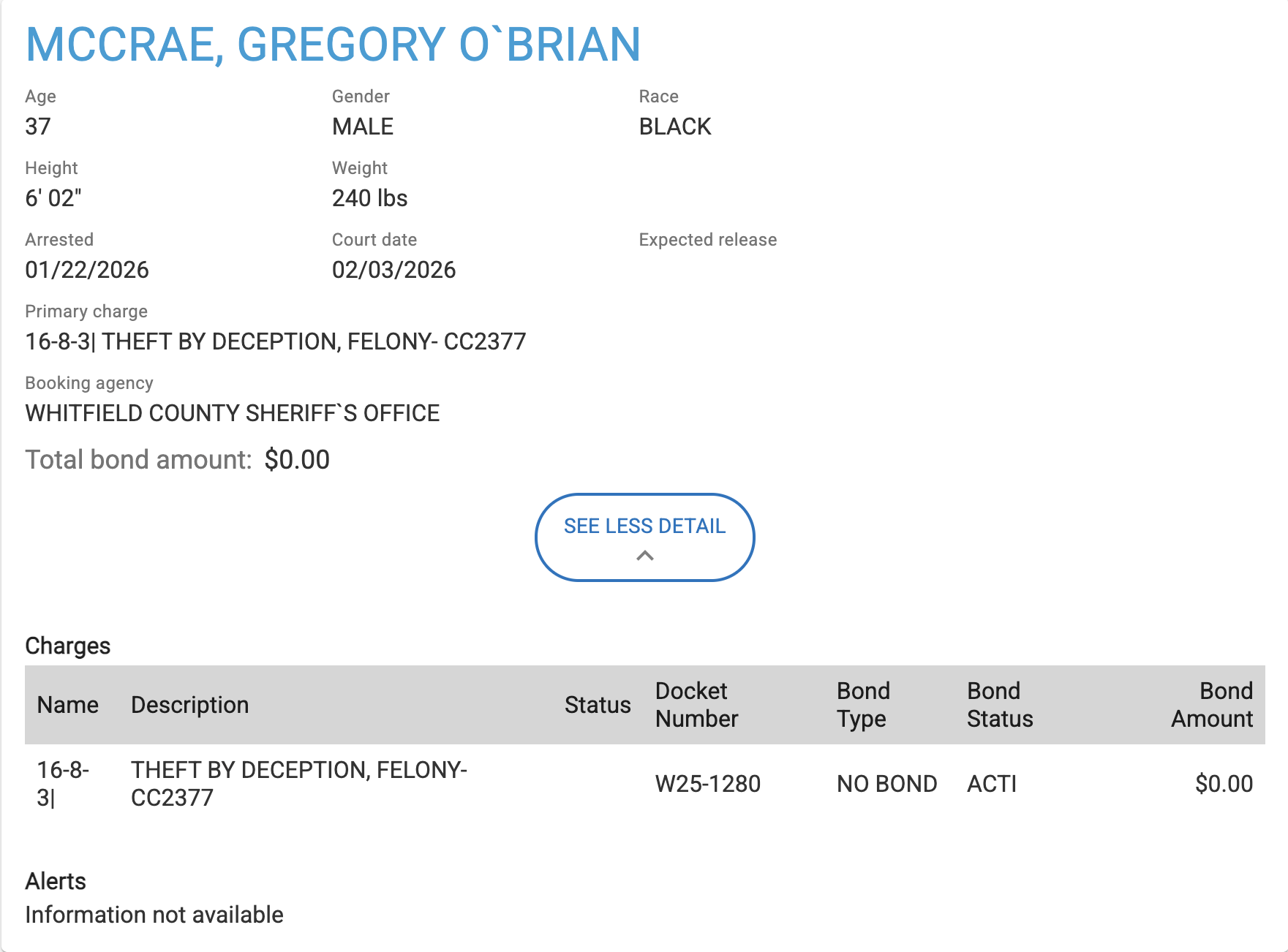This screenshot has height=952, width=1288.
Task: Click WHITFIELD COUNTY SHERIFF`S OFFICE booking agency
Action: click(x=232, y=413)
